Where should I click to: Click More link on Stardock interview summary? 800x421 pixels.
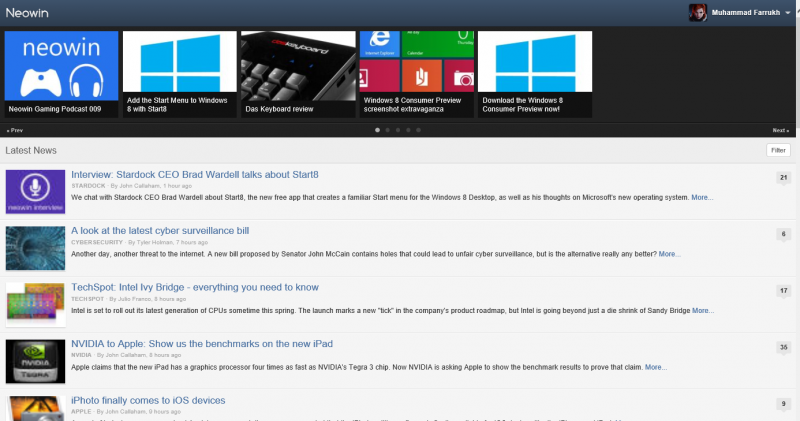coord(702,197)
